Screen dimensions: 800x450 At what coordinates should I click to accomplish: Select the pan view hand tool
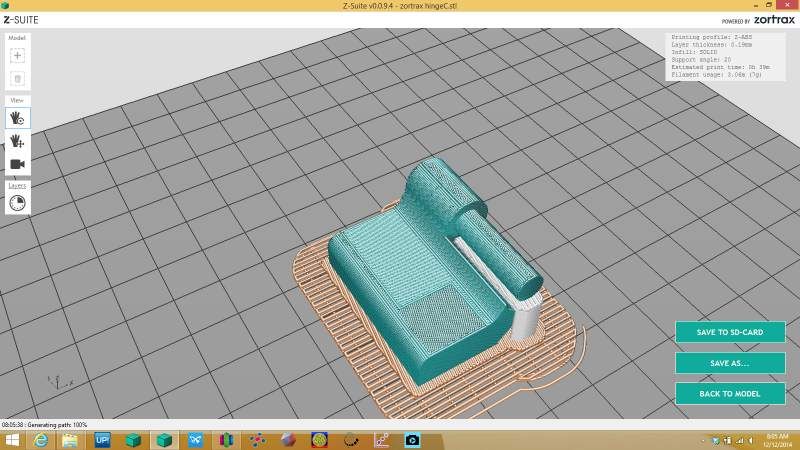coord(17,141)
